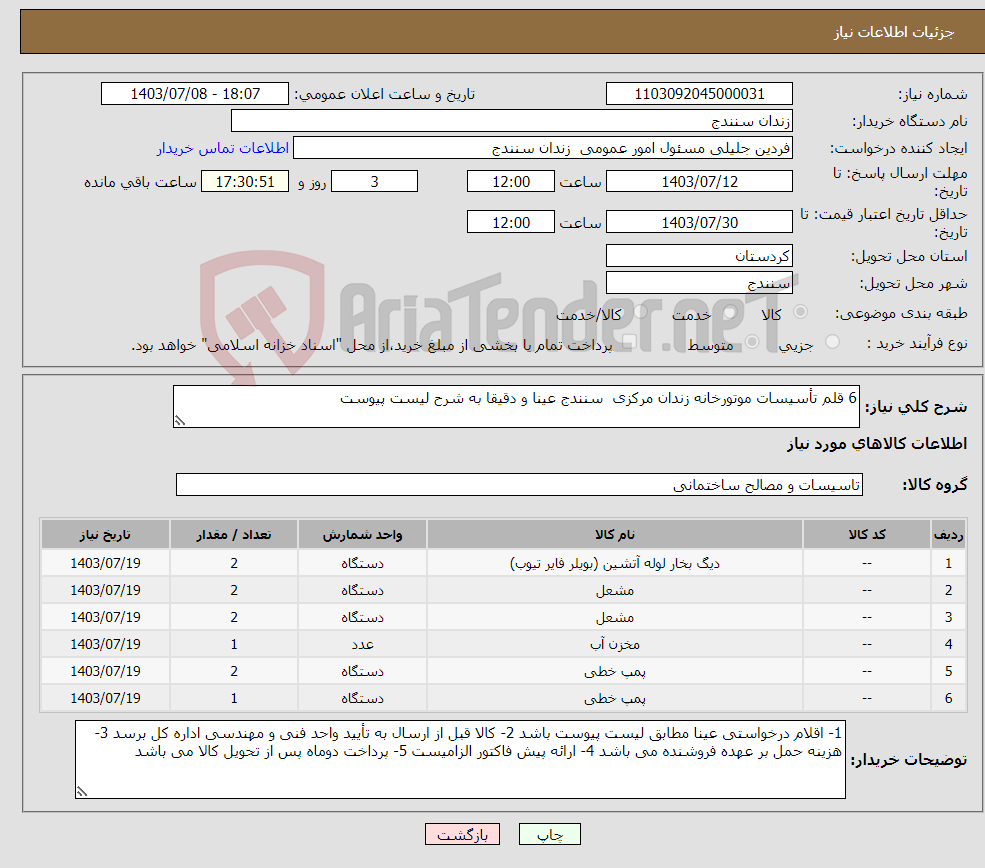Click the buyer notes textarea resize grip
Image resolution: width=985 pixels, height=868 pixels.
82,792
